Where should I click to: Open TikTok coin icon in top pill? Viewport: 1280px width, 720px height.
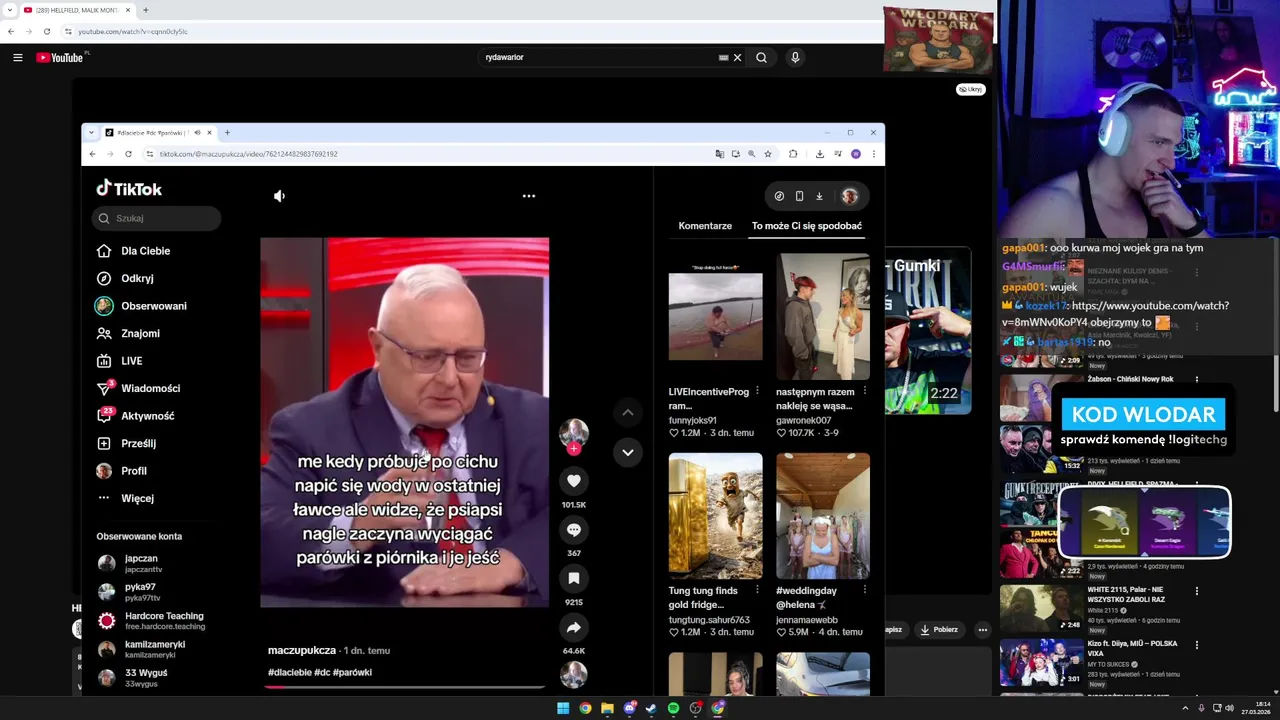(x=779, y=196)
